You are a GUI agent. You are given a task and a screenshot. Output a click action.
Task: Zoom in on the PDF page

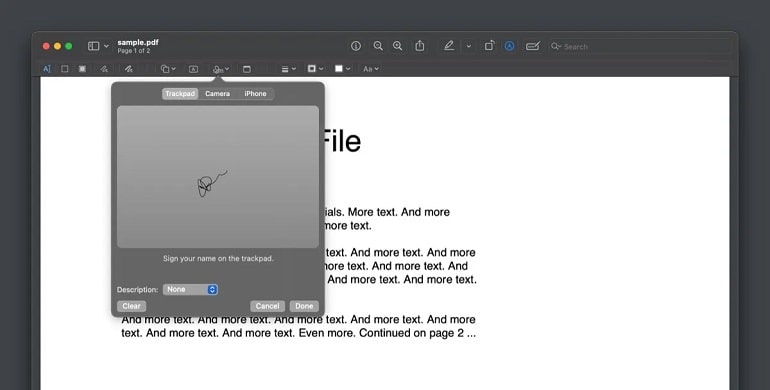coord(398,46)
